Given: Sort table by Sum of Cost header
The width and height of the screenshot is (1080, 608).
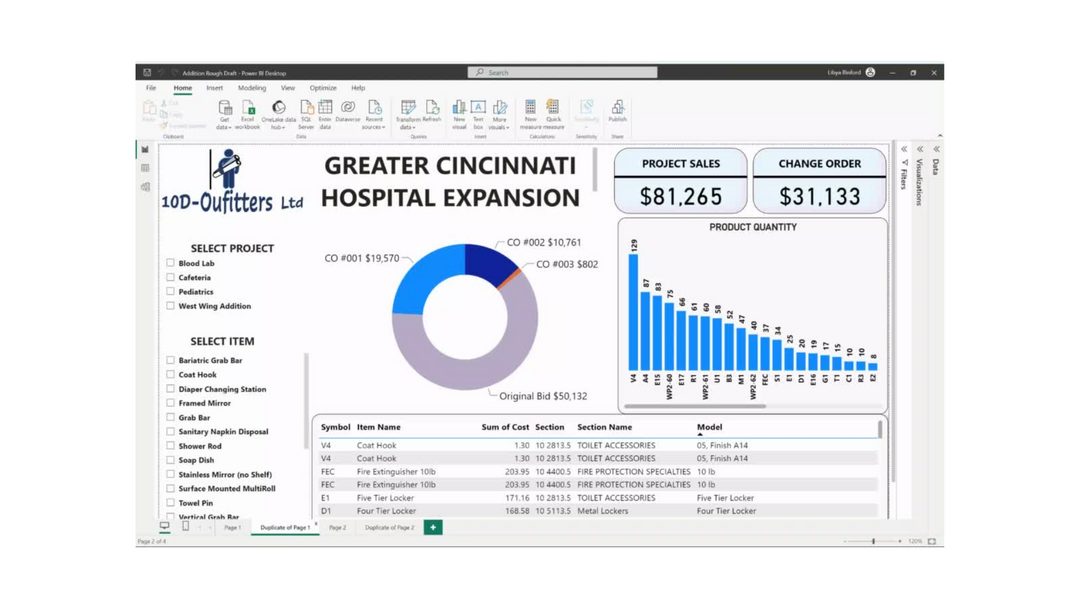Looking at the screenshot, I should pos(505,427).
